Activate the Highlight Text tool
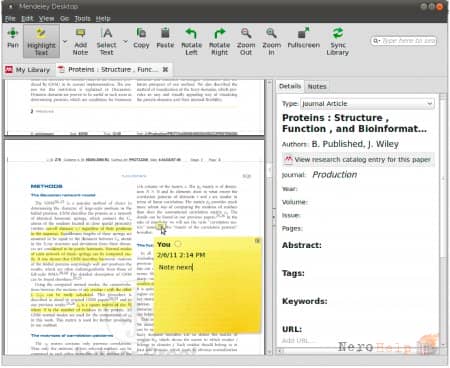 click(x=41, y=41)
